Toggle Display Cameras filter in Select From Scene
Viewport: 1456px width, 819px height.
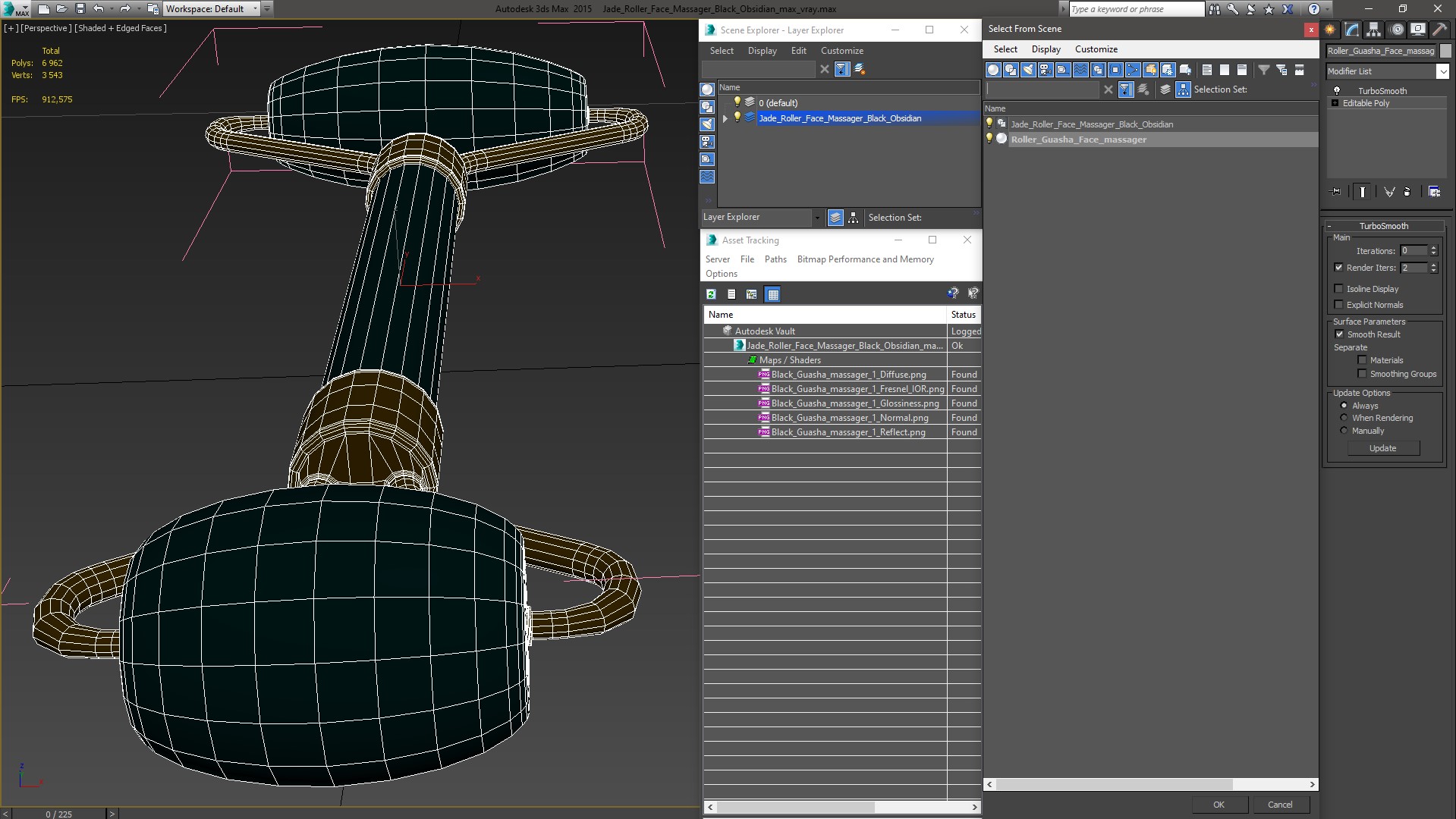click(1046, 70)
